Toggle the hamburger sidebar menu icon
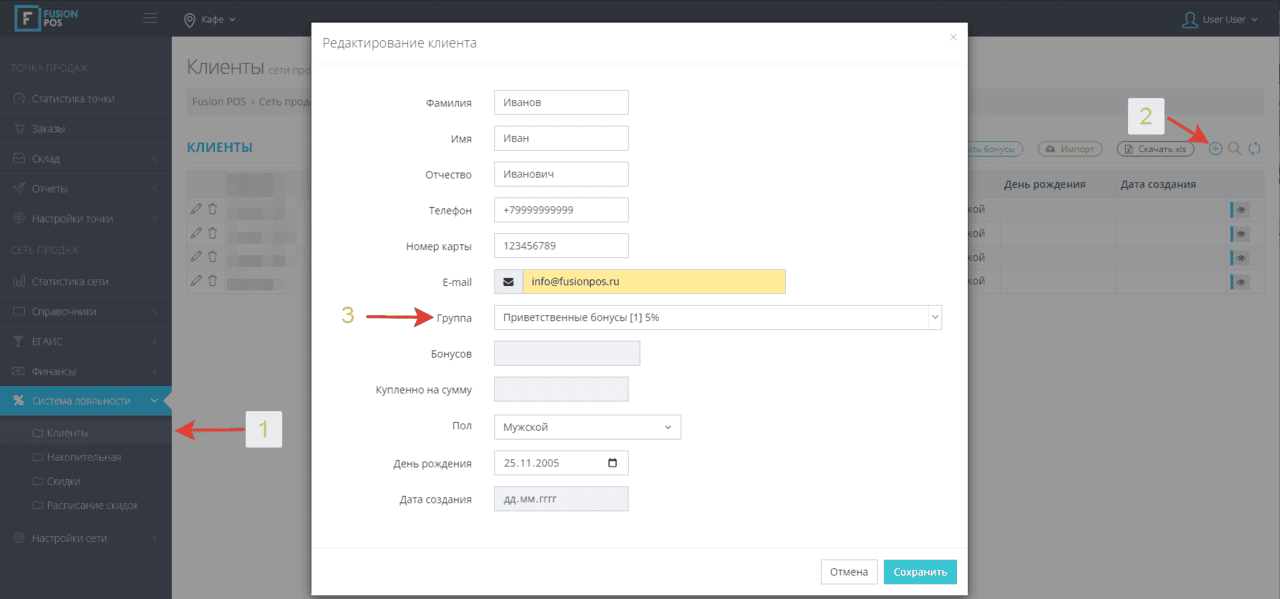1280x599 pixels. [150, 18]
